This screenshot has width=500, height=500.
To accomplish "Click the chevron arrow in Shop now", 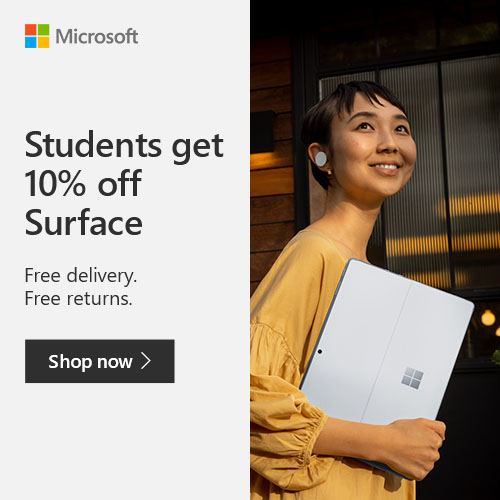I will pyautogui.click(x=146, y=361).
